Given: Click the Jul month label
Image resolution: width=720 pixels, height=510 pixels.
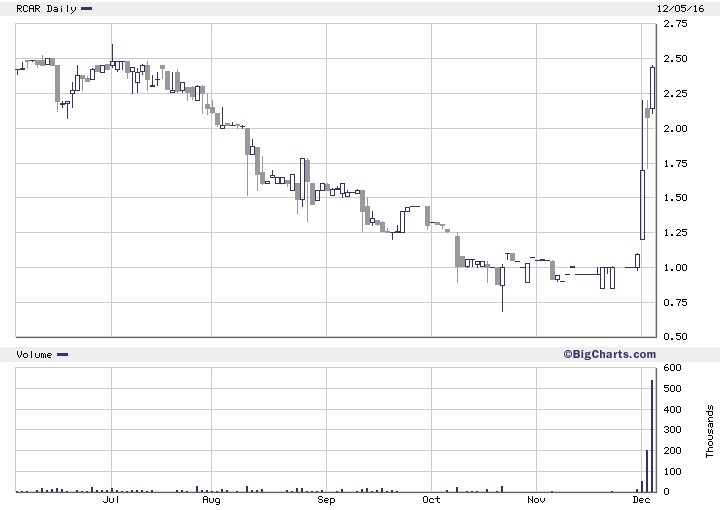Looking at the screenshot, I should (x=111, y=500).
